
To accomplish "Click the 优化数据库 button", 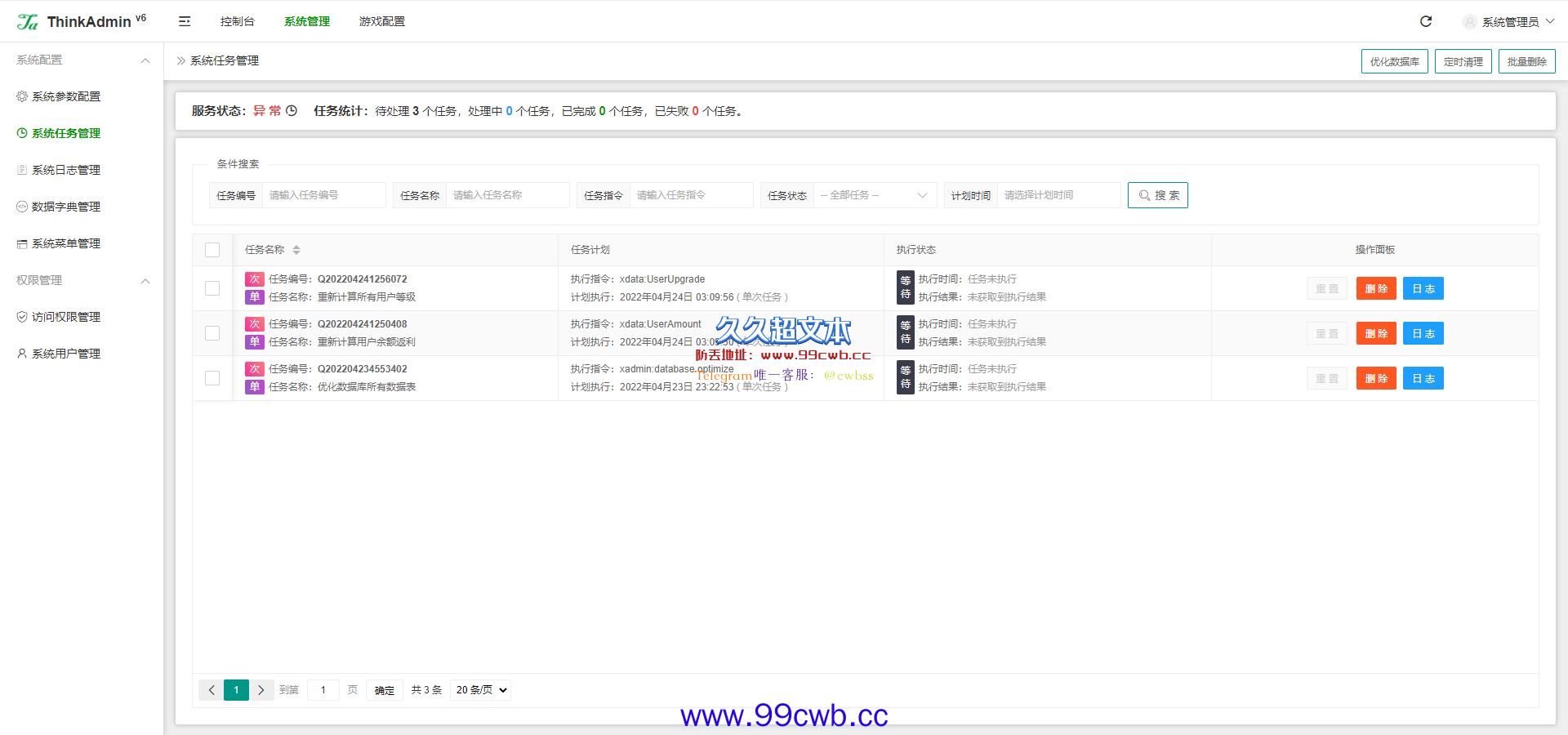I will (1395, 61).
